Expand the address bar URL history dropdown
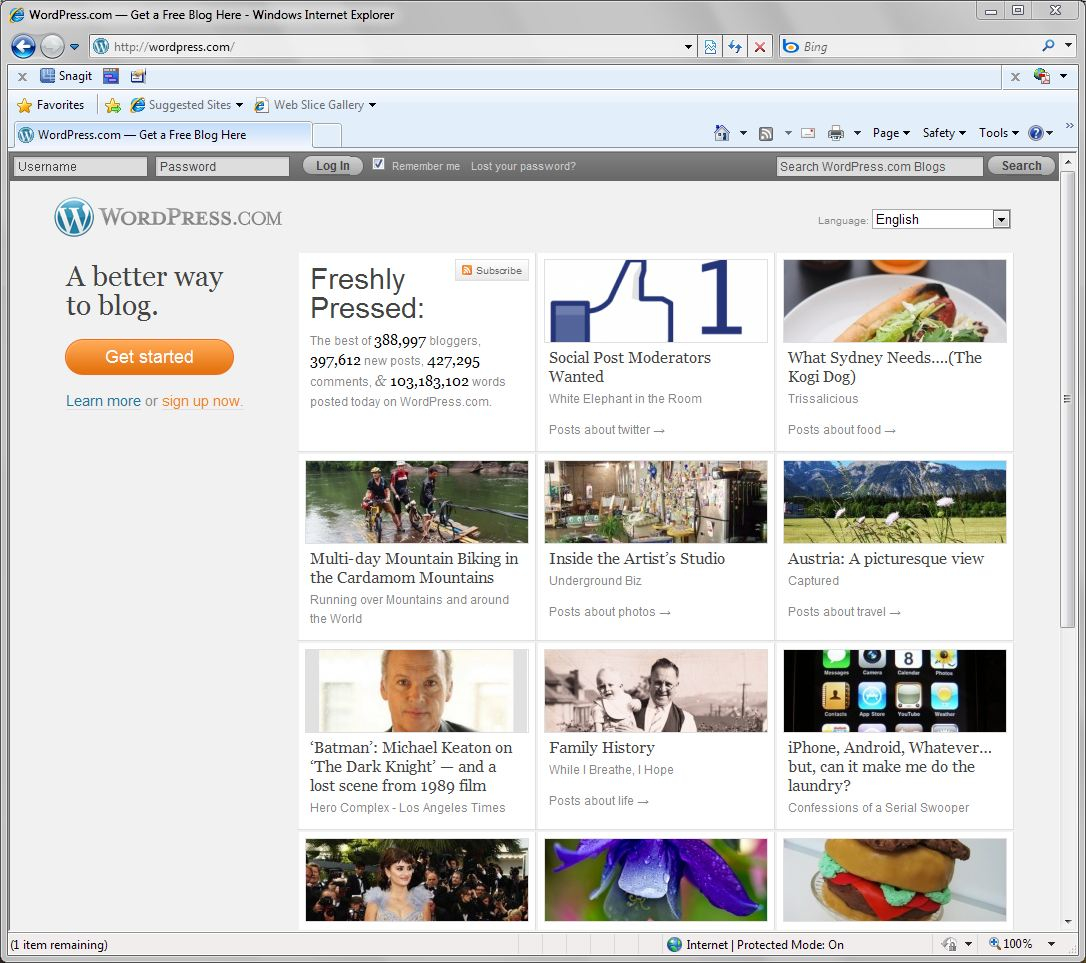 pos(688,47)
